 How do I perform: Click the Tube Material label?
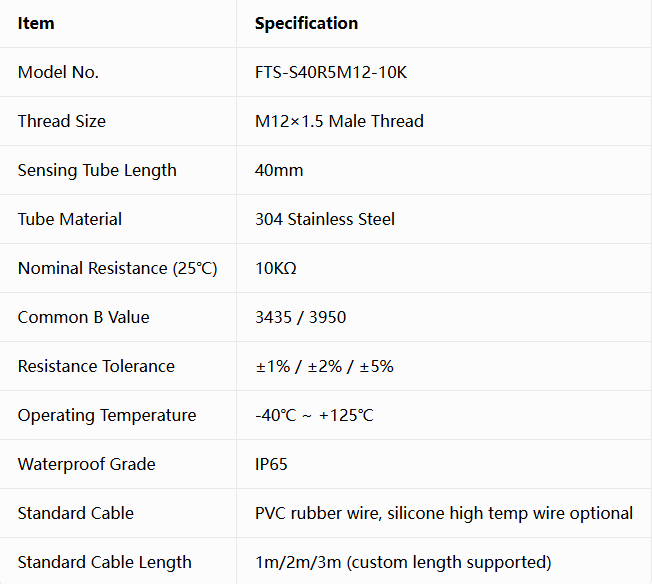[x=69, y=219]
